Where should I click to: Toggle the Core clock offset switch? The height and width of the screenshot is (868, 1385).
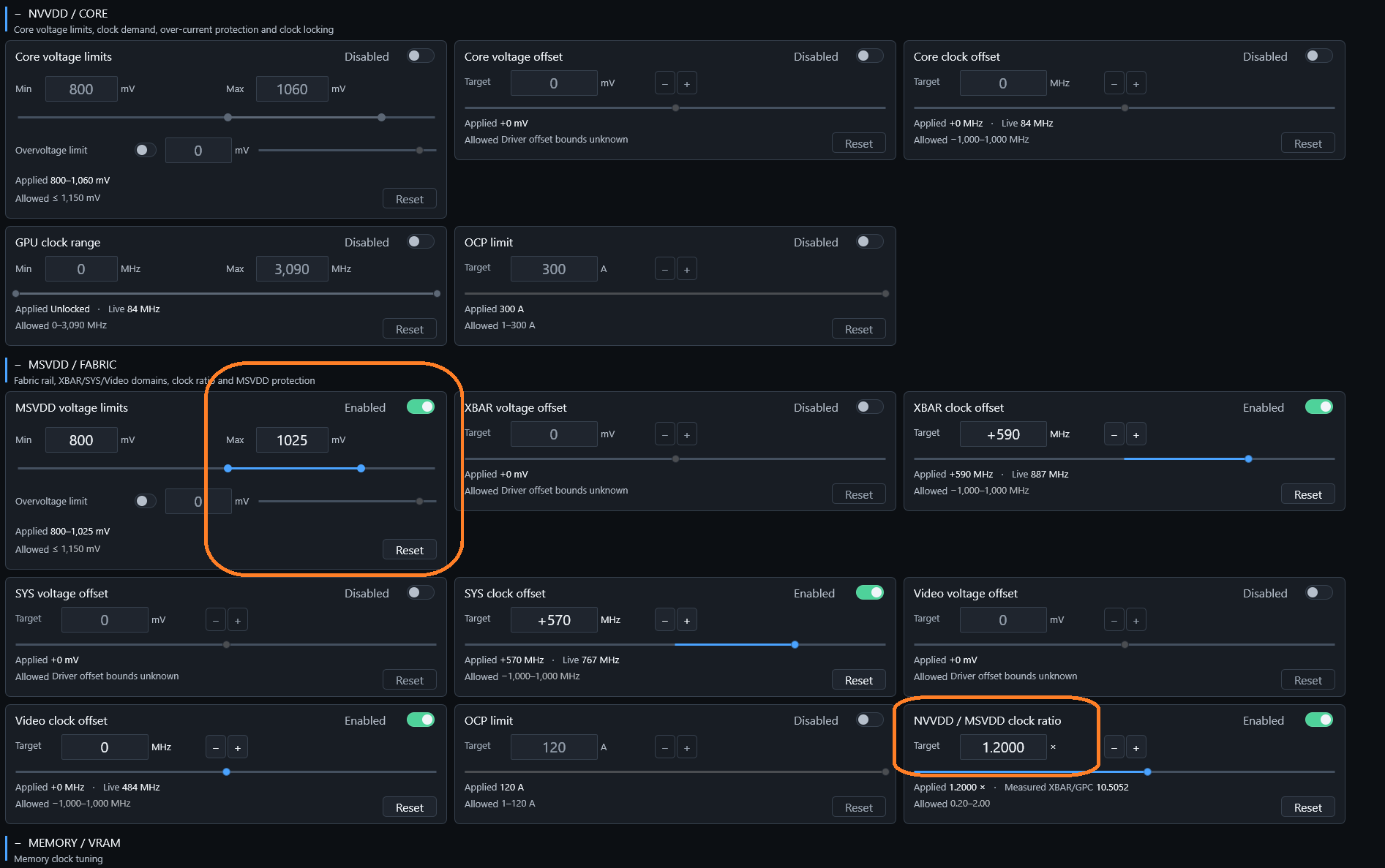(x=1319, y=56)
